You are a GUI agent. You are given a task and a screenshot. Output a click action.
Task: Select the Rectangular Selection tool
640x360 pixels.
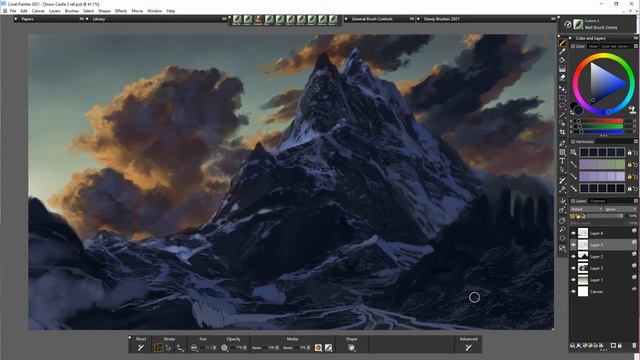point(562,98)
